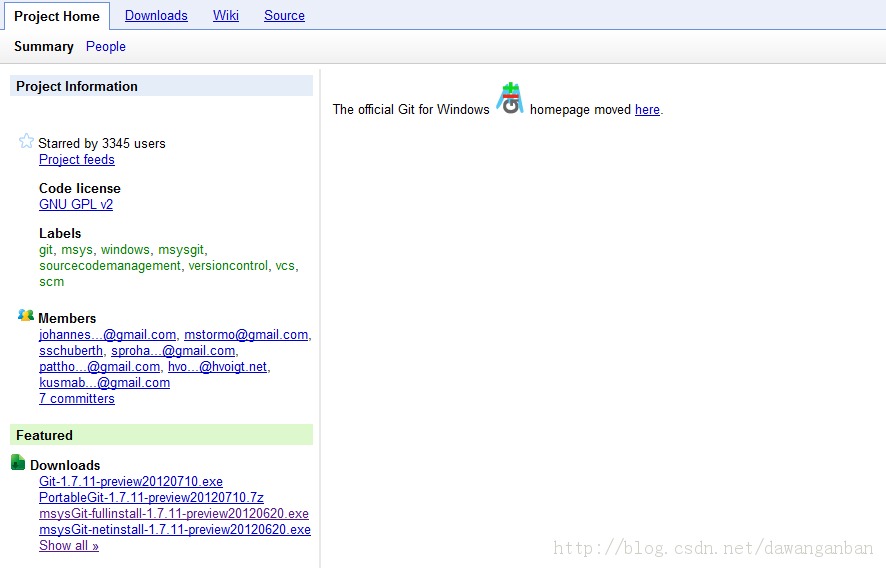The image size is (886, 568).
Task: Open member sschuberth profile
Action: (x=71, y=350)
